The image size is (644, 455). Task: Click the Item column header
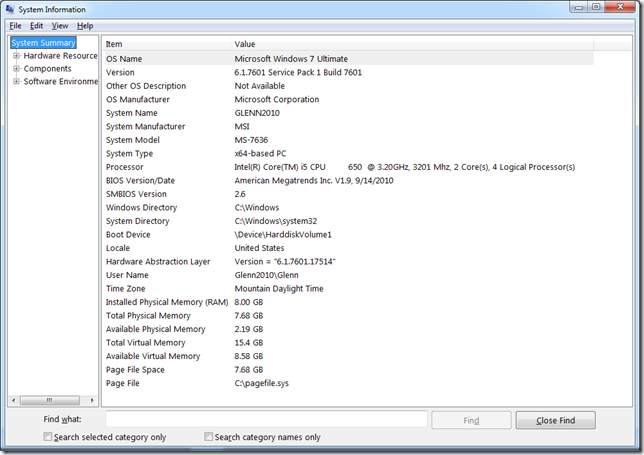click(166, 44)
